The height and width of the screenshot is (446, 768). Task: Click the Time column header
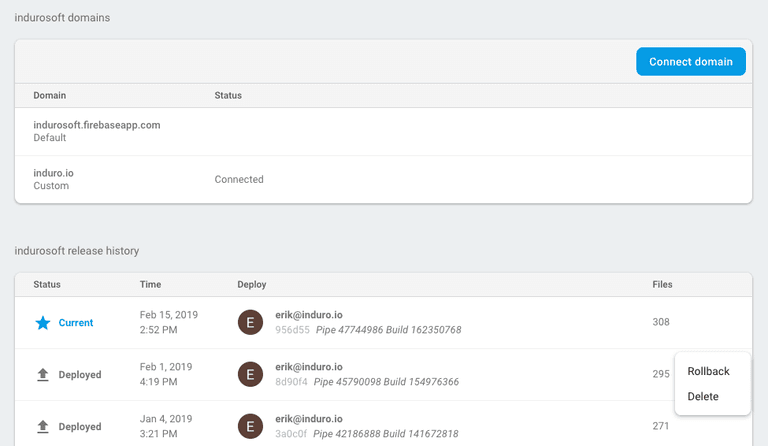[x=150, y=284]
